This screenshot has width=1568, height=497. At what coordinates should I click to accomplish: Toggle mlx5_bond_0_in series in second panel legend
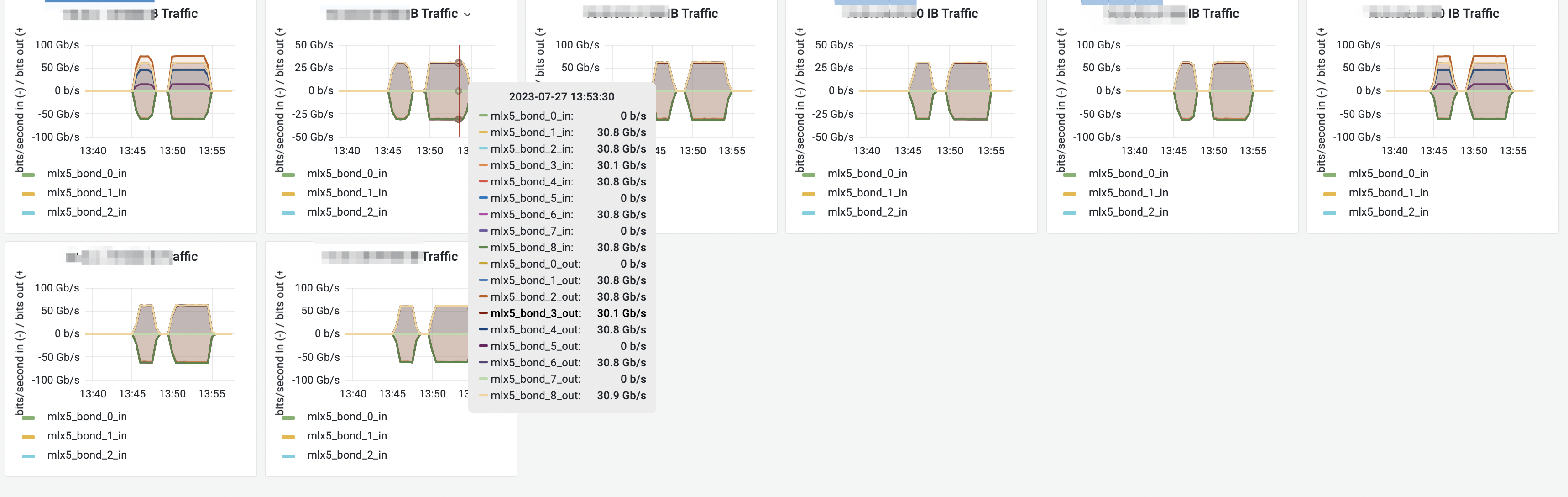pyautogui.click(x=348, y=173)
